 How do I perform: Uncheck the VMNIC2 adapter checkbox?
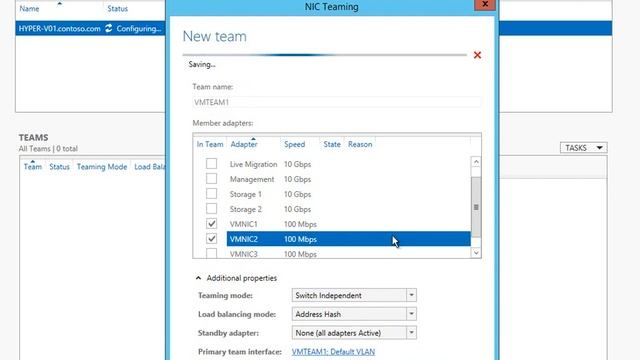pos(211,239)
